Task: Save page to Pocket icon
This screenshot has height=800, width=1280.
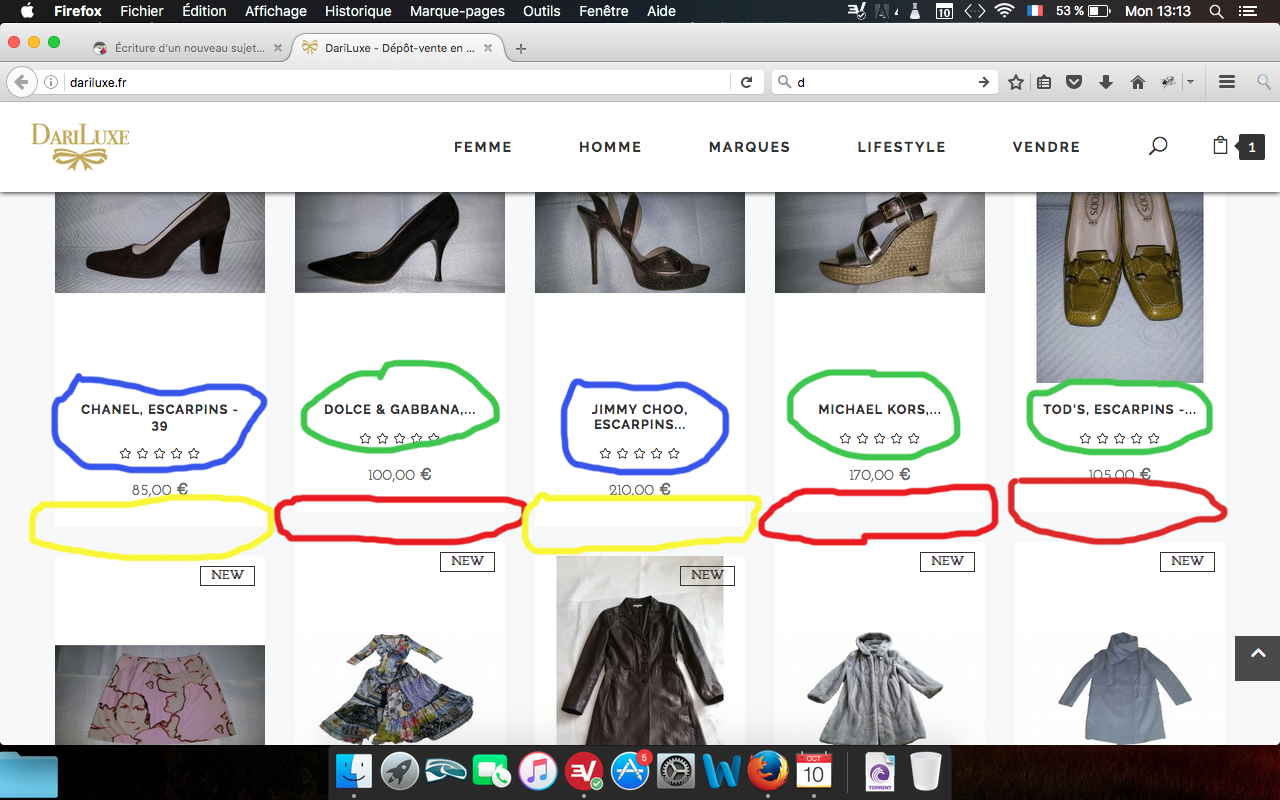Action: pyautogui.click(x=1074, y=82)
